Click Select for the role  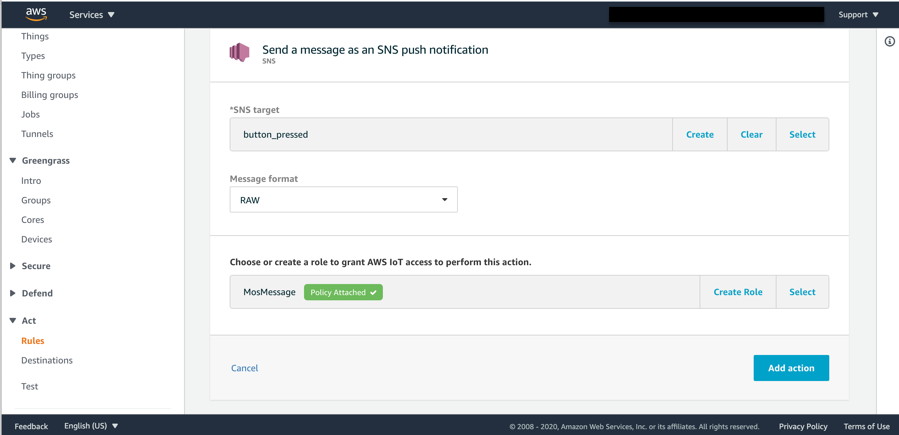802,292
